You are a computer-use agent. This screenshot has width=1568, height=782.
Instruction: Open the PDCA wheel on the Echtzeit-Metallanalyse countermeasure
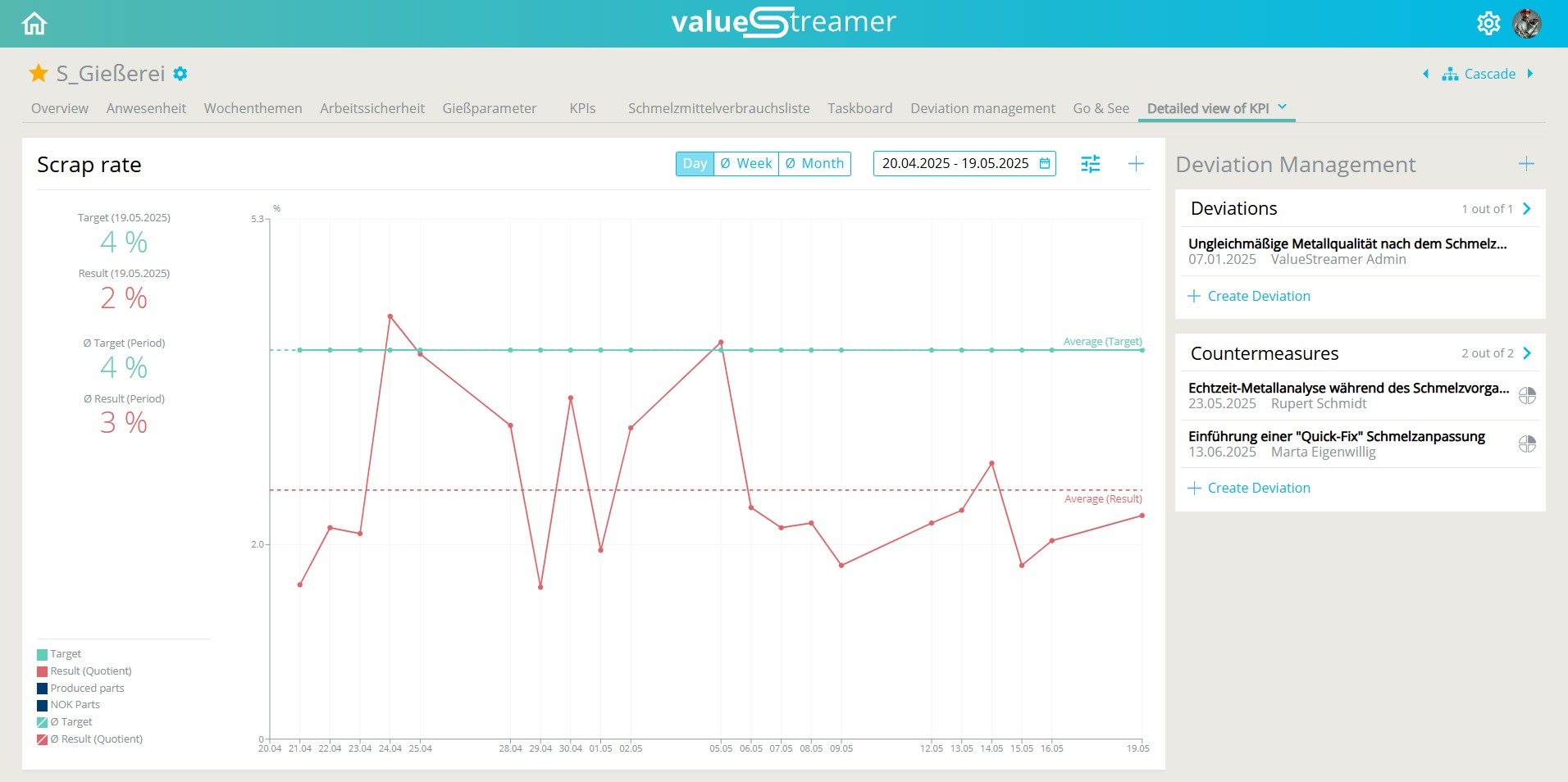coord(1528,396)
